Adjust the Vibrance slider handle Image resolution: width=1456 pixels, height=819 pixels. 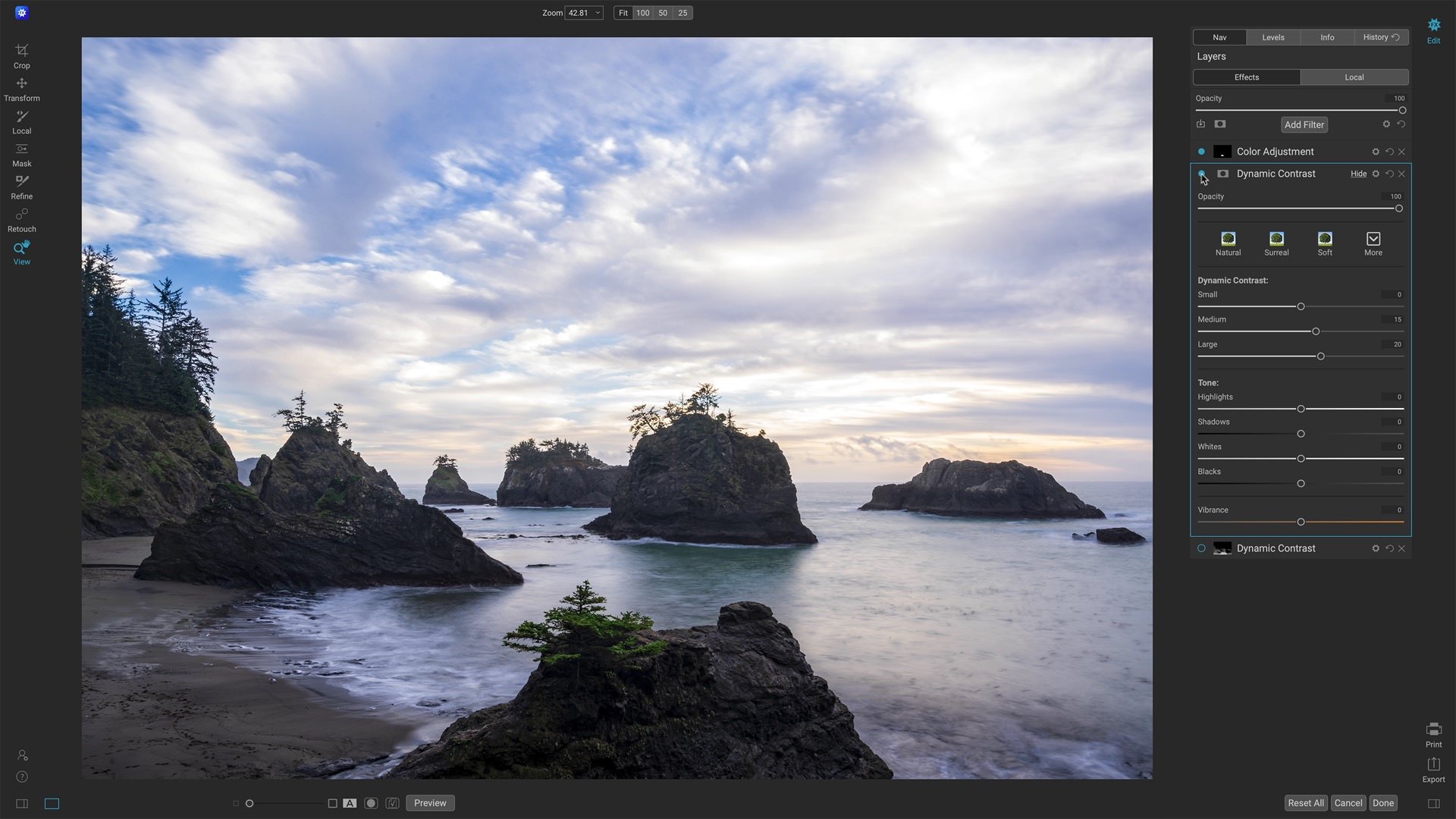1301,522
